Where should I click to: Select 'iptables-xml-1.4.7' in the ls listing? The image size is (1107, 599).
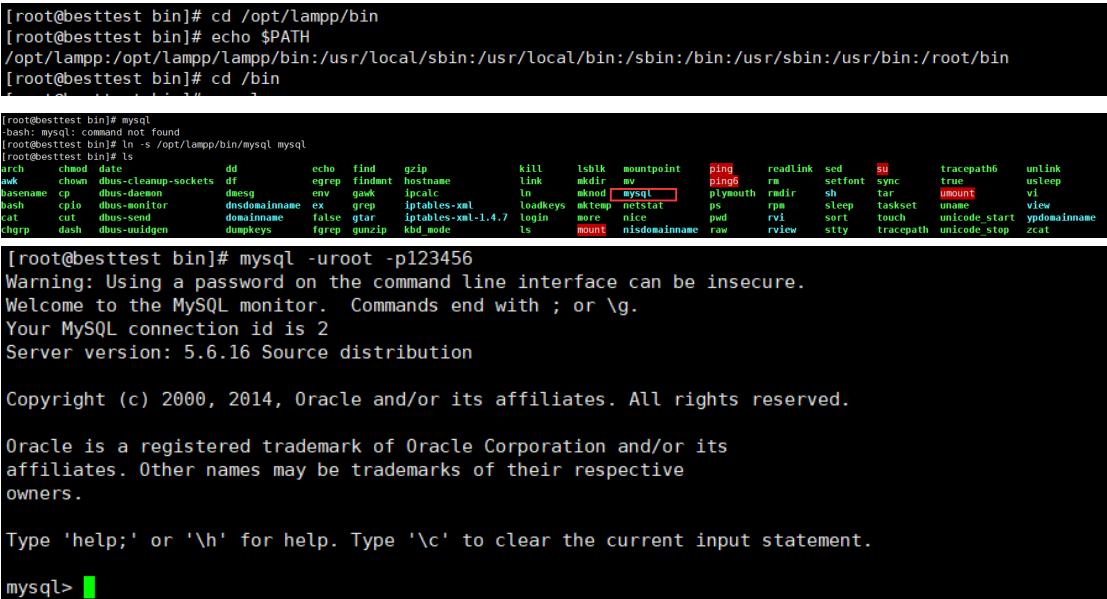click(x=456, y=218)
